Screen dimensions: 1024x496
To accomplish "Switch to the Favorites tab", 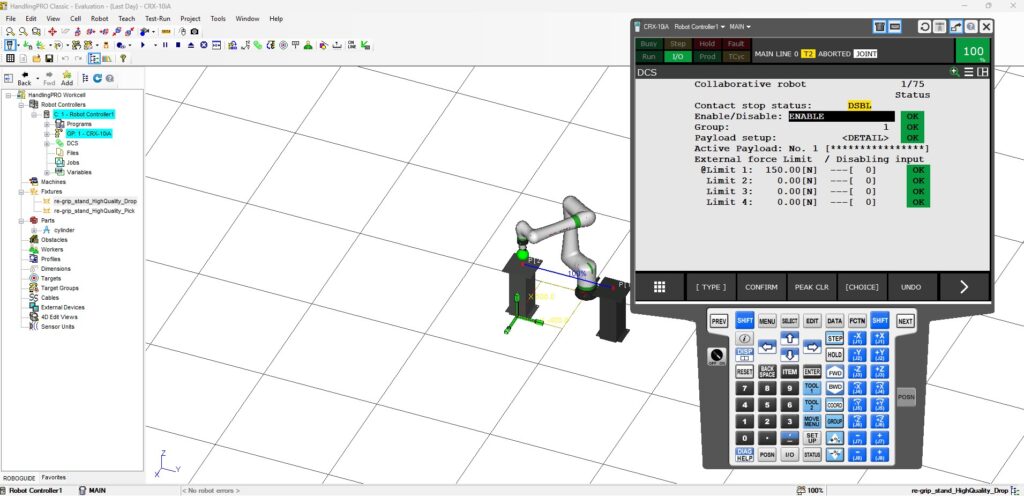I will click(x=54, y=478).
